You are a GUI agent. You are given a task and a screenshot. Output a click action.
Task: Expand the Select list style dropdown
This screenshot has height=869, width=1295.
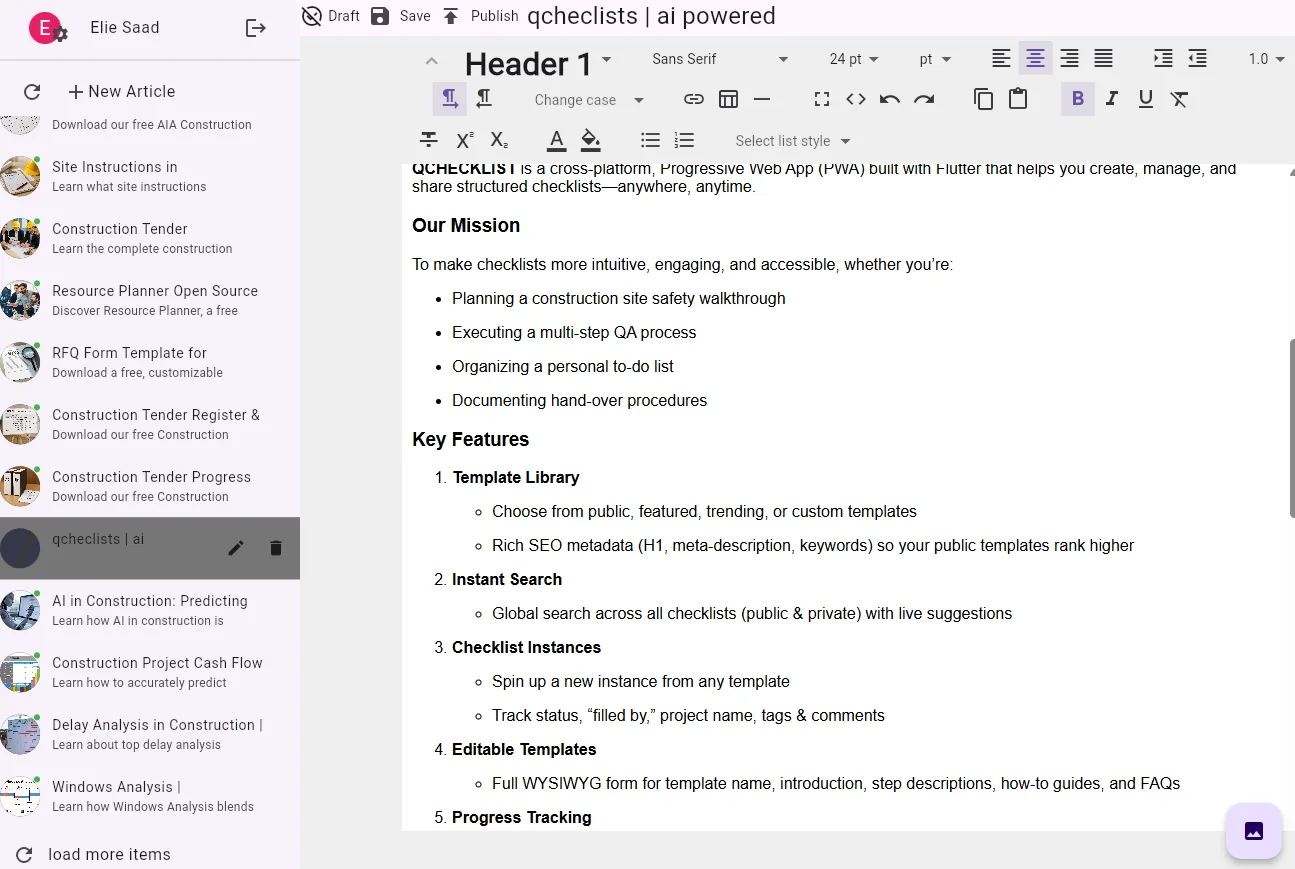pos(791,140)
